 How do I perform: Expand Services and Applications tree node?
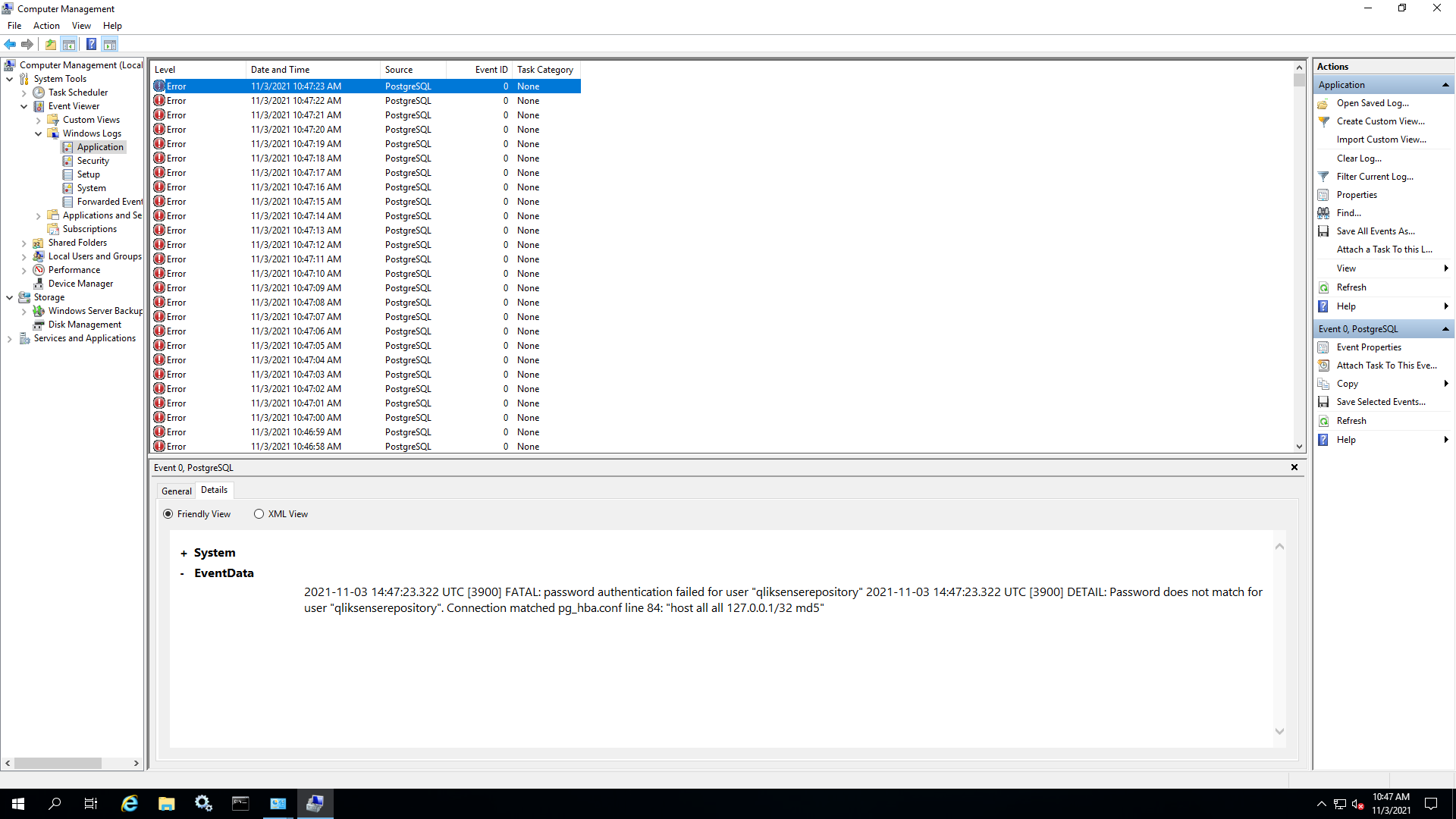coord(10,339)
